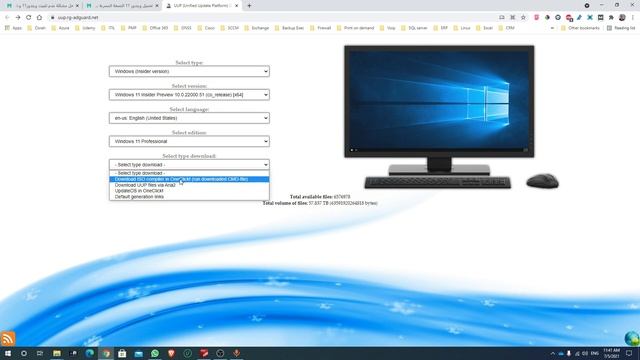The image size is (640, 360).
Task: Go back in browser history
Action: (7, 18)
